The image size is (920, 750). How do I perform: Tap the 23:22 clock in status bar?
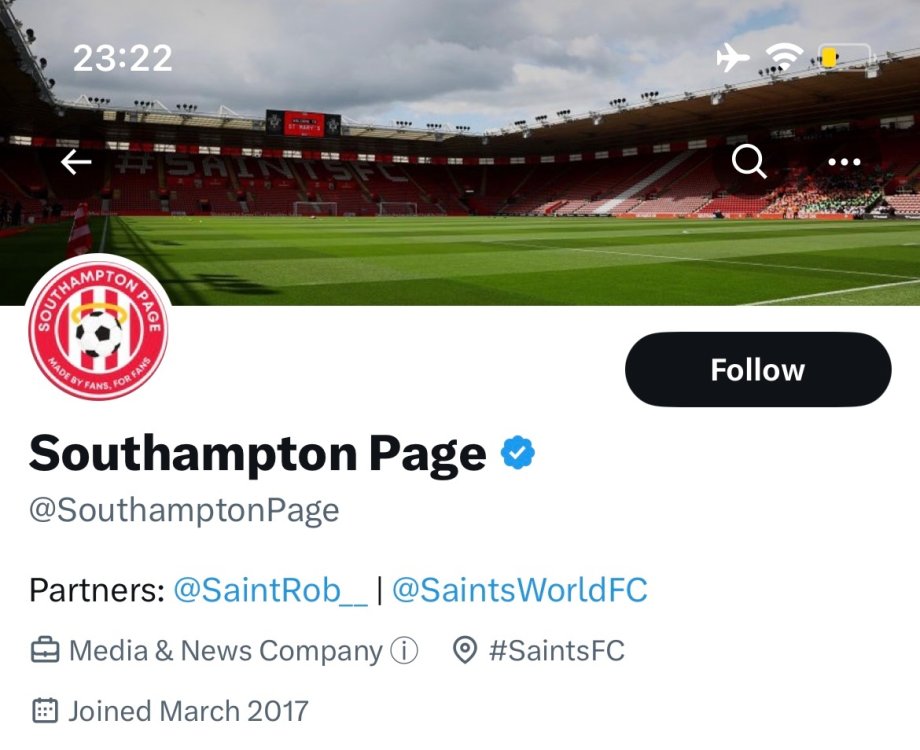(122, 58)
